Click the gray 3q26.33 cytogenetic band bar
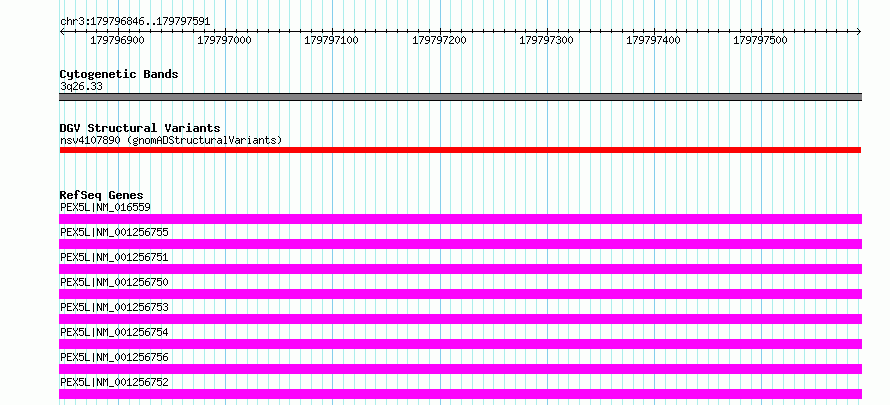The image size is (890, 405). 460,97
